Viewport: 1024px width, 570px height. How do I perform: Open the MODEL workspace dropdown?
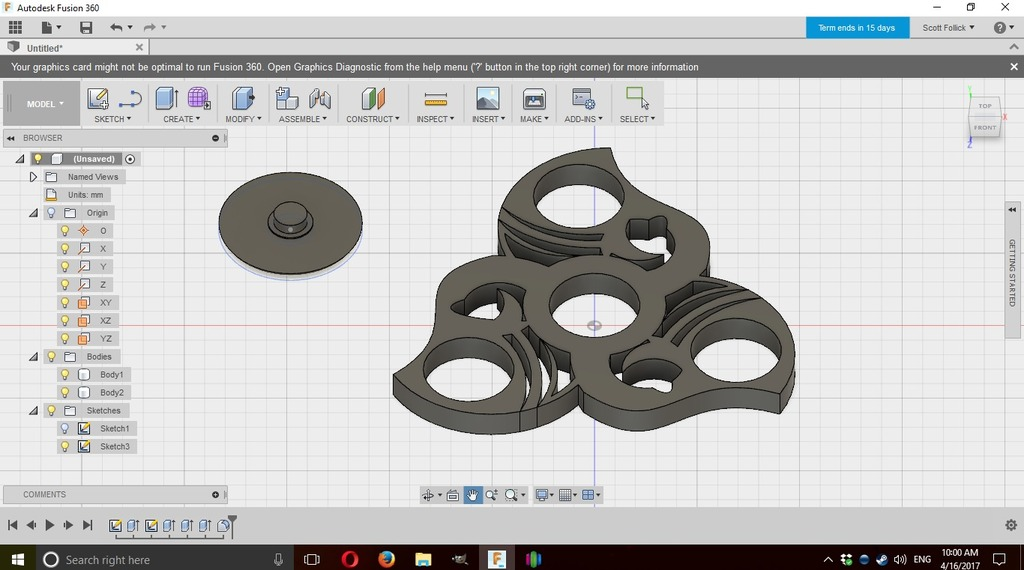coord(45,104)
